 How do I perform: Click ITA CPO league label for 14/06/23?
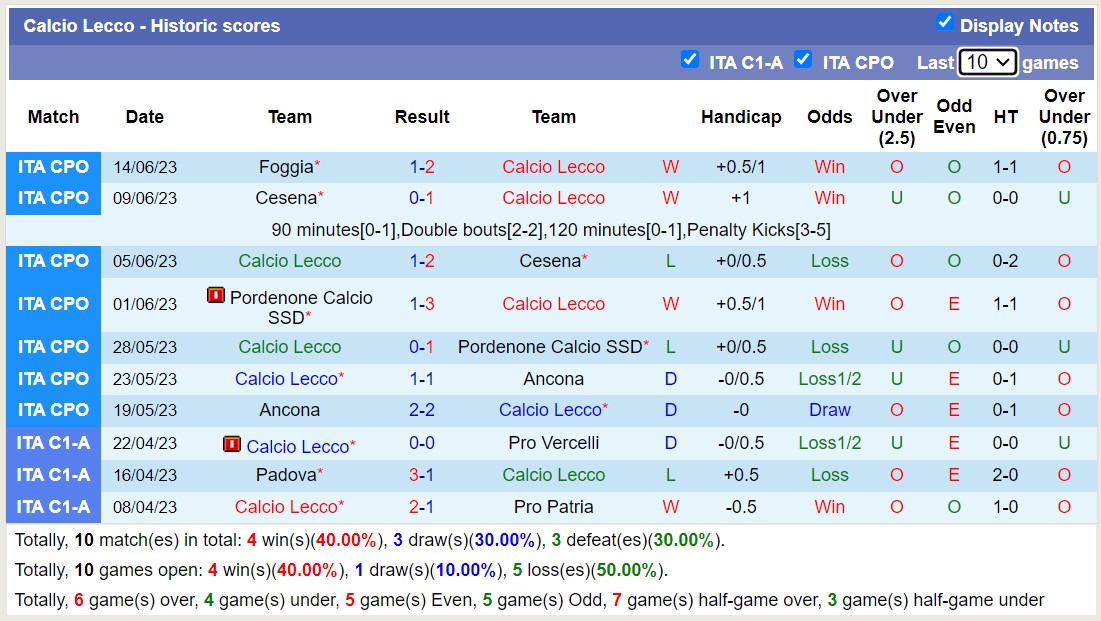[x=53, y=167]
